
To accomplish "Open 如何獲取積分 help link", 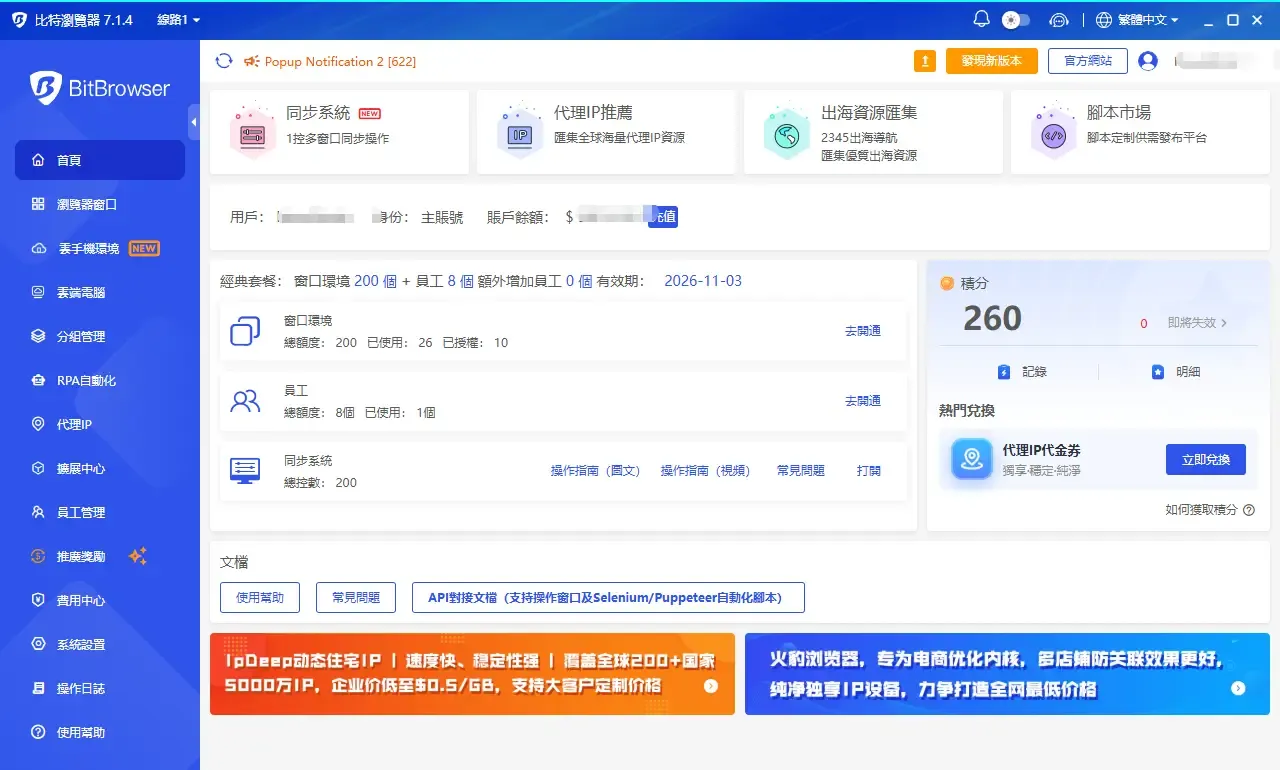I will (x=1210, y=510).
